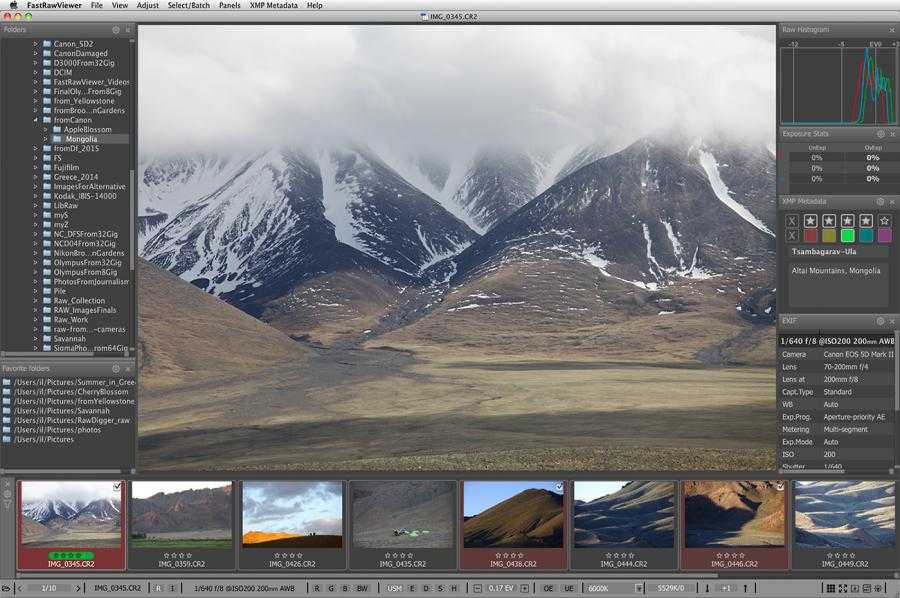The image size is (900, 598).
Task: Set fifth star rating in XMP Metadata
Action: (885, 220)
